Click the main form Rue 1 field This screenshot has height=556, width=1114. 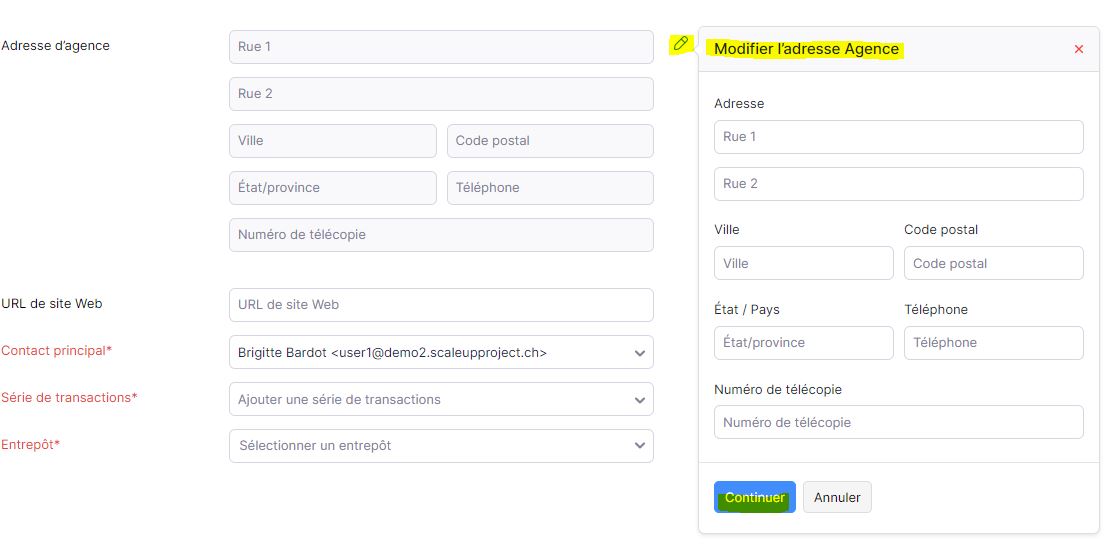click(441, 47)
